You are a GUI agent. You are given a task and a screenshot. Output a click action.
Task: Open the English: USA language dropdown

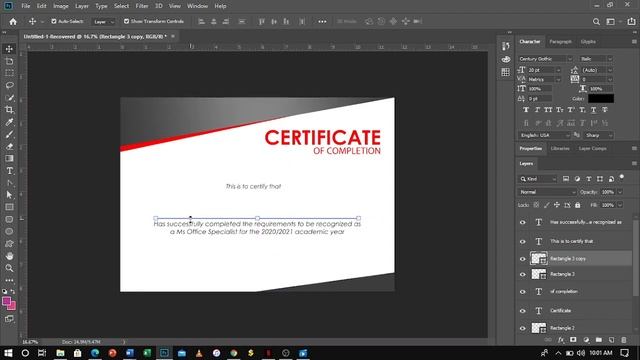coord(544,135)
